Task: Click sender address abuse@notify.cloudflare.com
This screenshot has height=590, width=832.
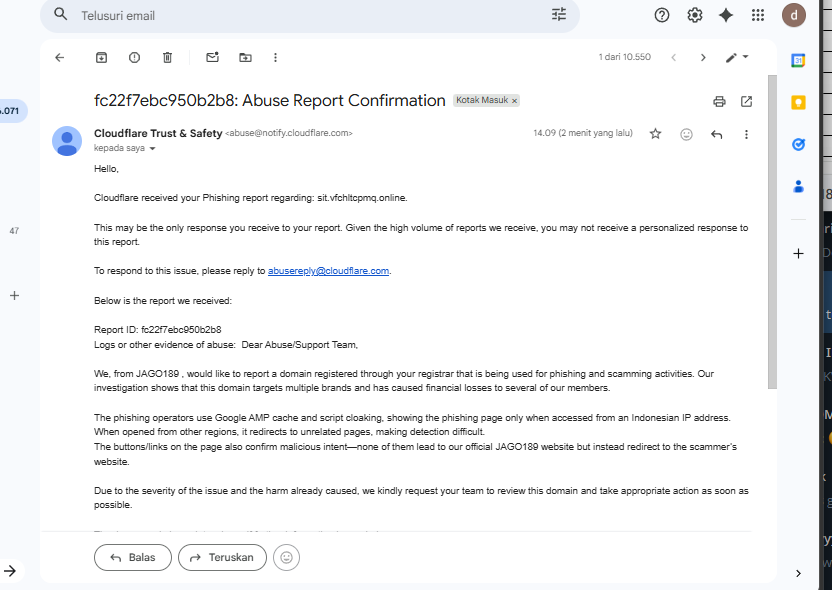Action: [289, 133]
